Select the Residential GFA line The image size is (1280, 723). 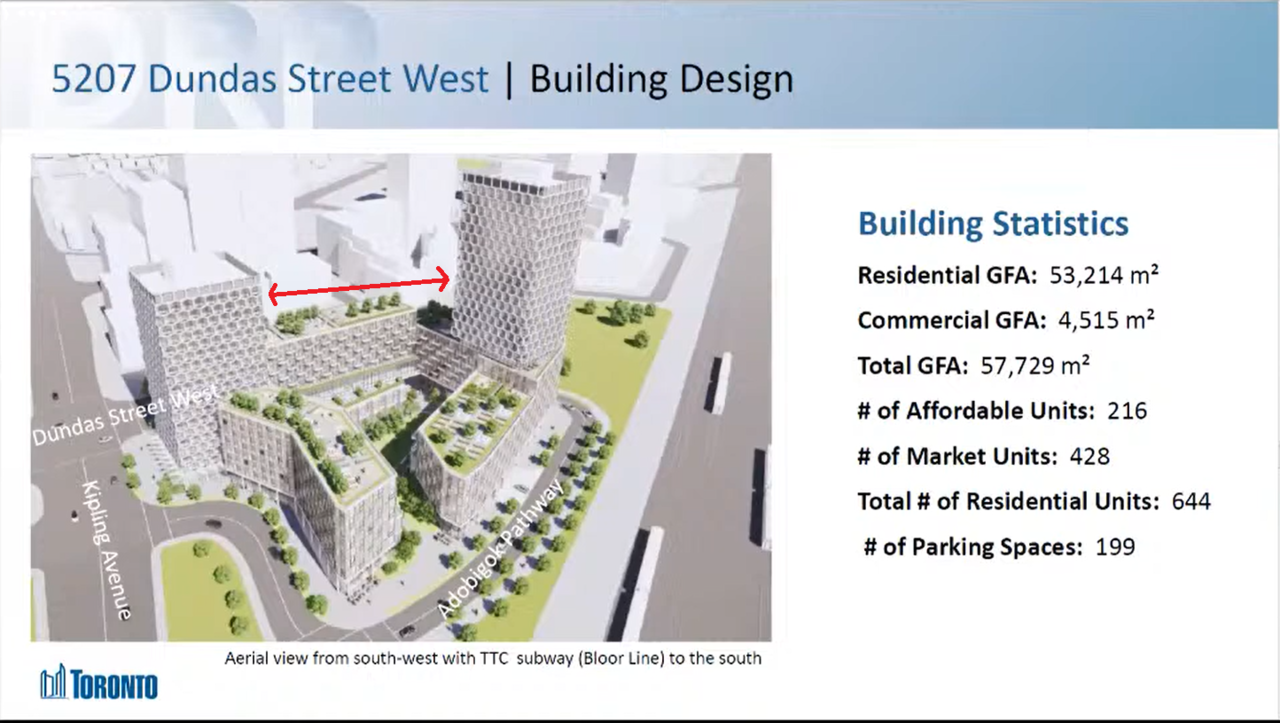pyautogui.click(x=1008, y=275)
